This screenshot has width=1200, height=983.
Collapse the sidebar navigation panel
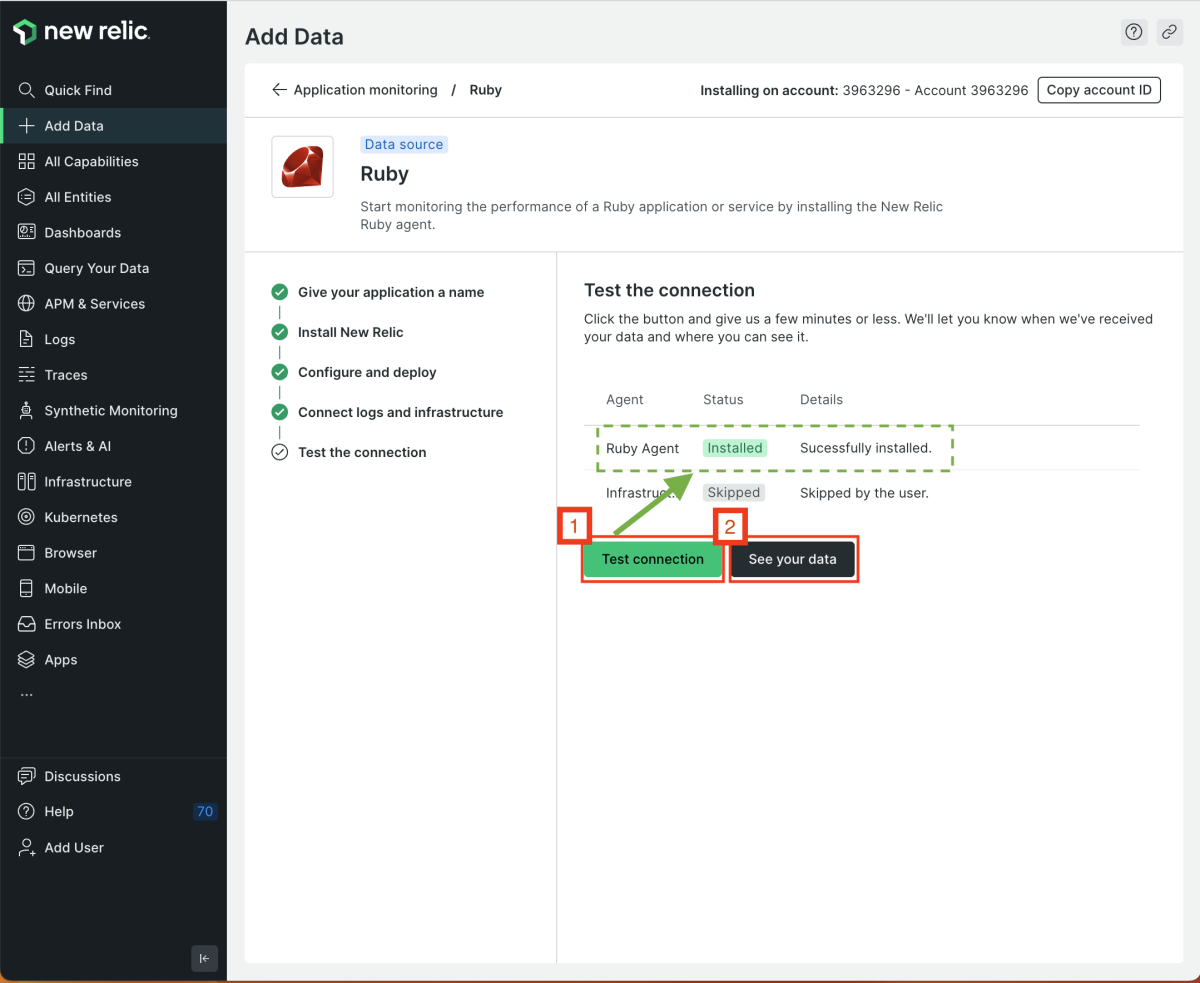pyautogui.click(x=204, y=958)
